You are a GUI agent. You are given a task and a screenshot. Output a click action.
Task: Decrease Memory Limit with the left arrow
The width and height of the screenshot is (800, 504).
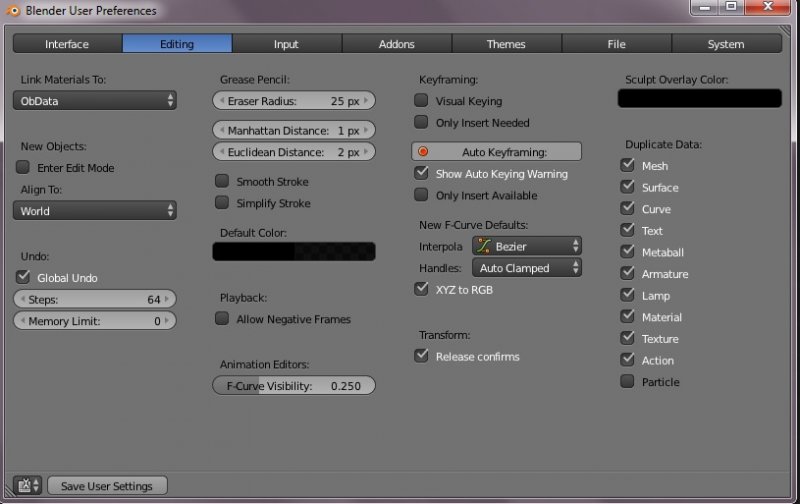click(x=22, y=320)
